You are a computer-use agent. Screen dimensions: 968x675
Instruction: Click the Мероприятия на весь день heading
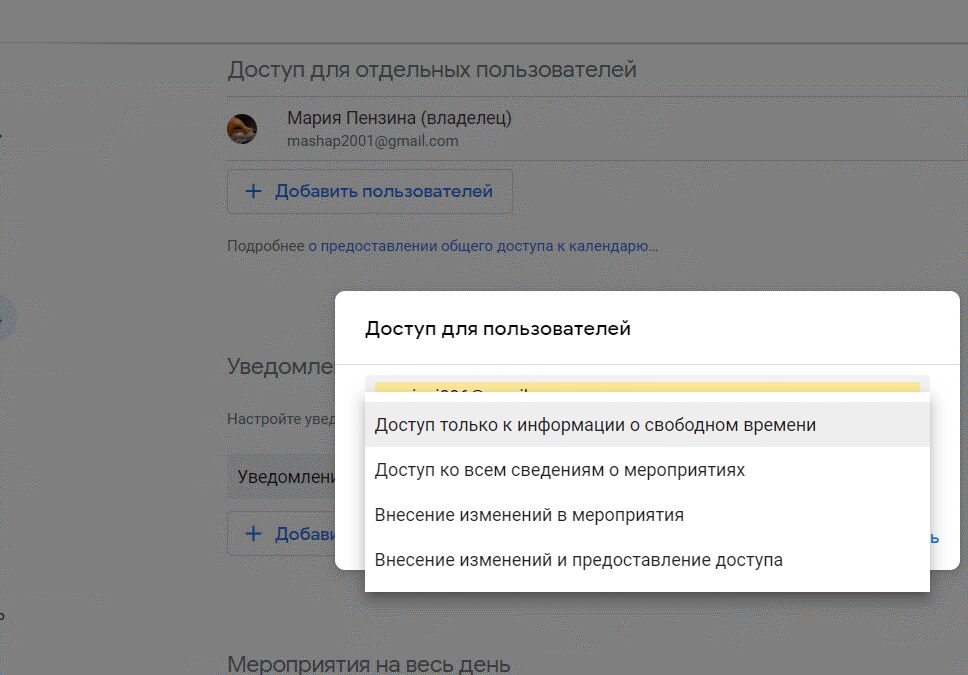pyautogui.click(x=368, y=663)
